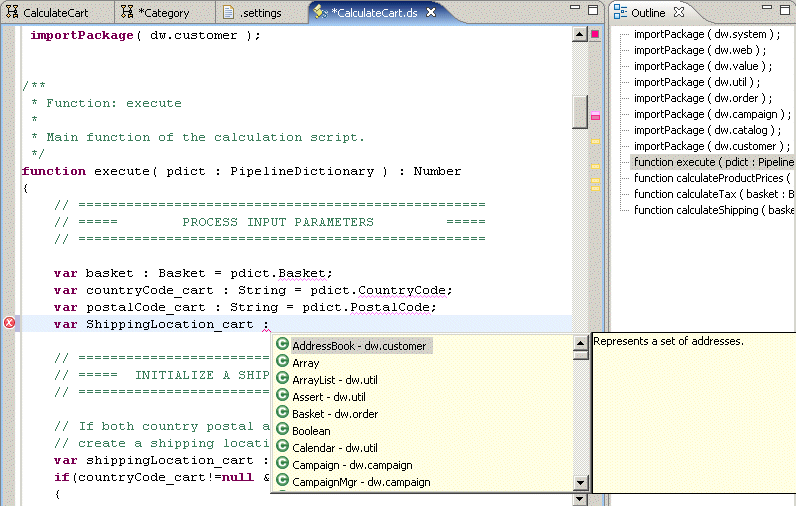The image size is (796, 506).
Task: Click the Basket class icon in suggestions
Action: (x=282, y=414)
